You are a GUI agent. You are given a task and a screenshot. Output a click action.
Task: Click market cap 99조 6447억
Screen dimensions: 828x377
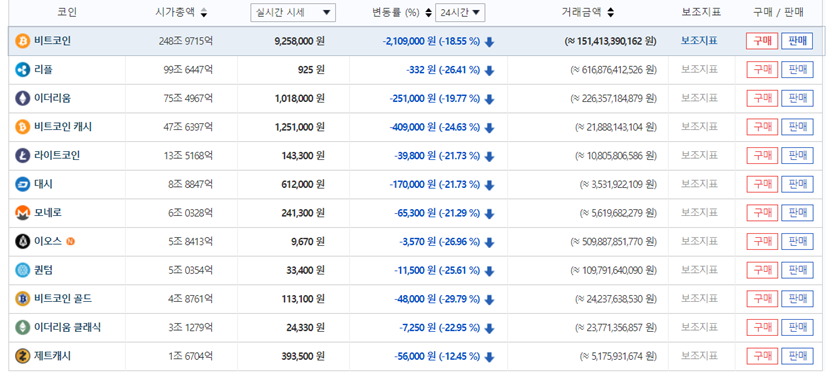(189, 70)
